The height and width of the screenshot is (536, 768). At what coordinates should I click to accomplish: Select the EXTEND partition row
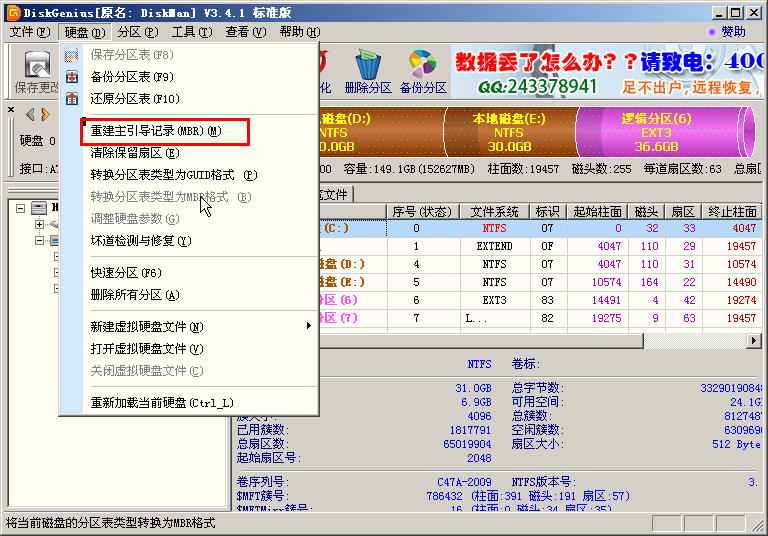(540, 246)
